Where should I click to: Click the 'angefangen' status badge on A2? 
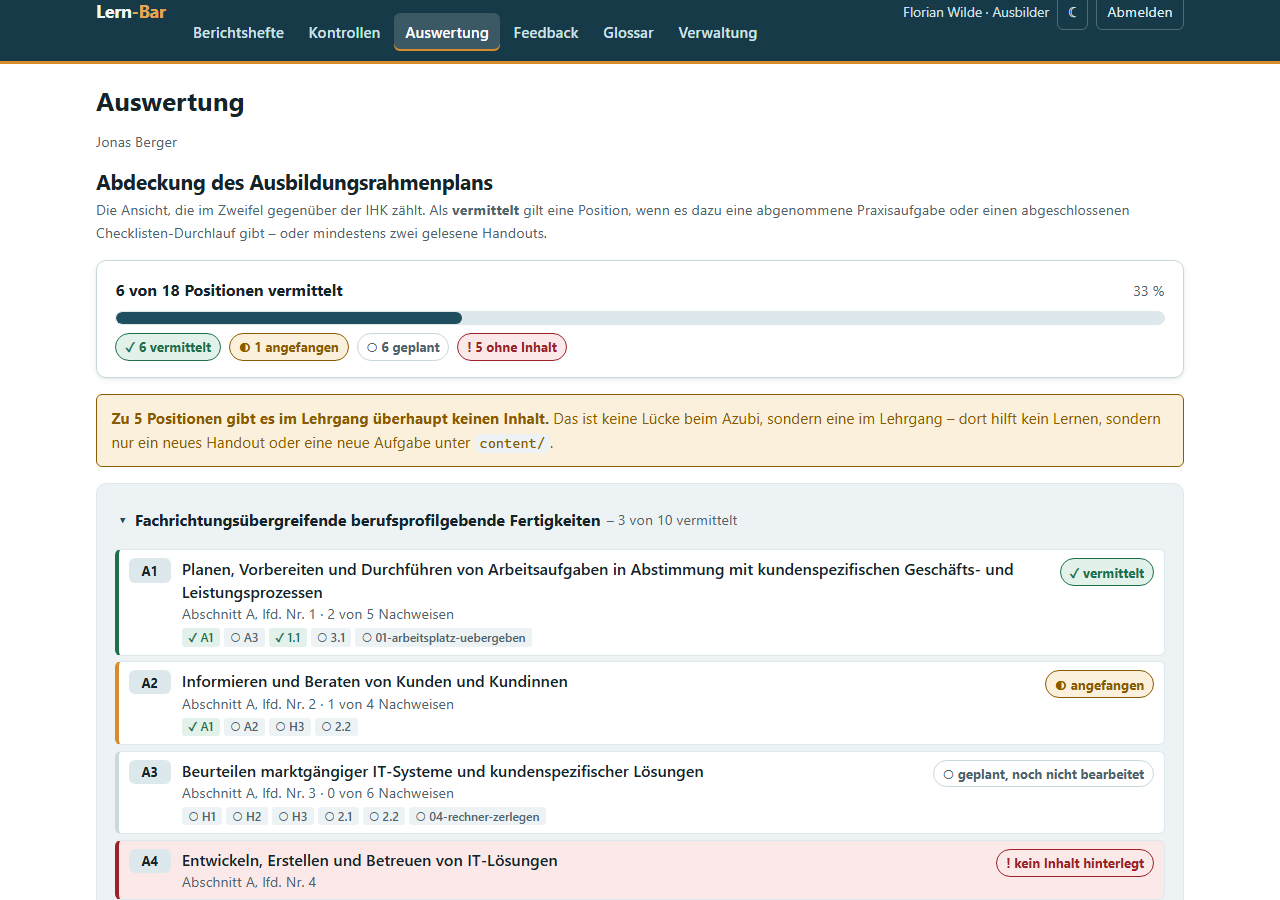point(1099,685)
